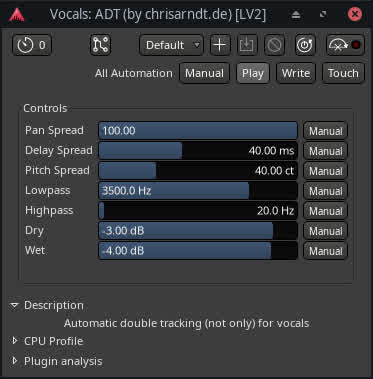Select Touch automation mode
The height and width of the screenshot is (379, 373).
coord(343,73)
